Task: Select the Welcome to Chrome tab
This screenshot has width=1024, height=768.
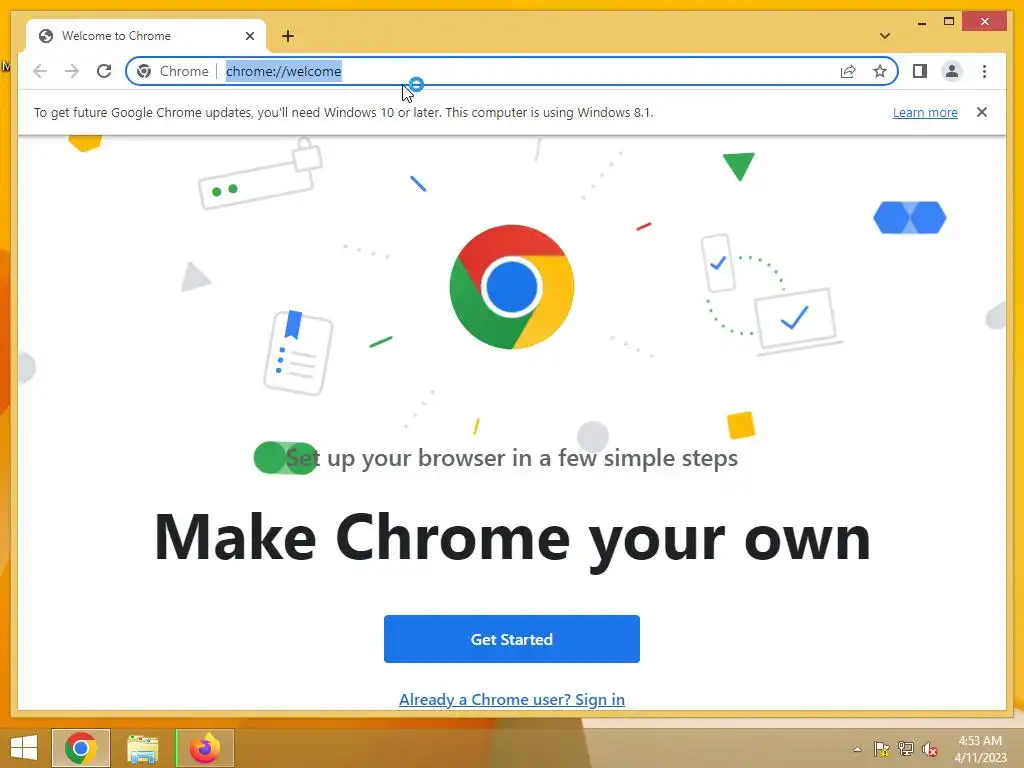Action: tap(146, 36)
